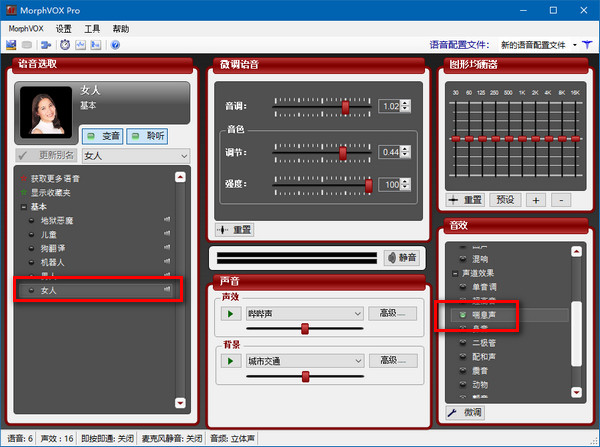The width and height of the screenshot is (600, 447).
Task: Click the blue funnel icon at top right
Action: coord(587,44)
